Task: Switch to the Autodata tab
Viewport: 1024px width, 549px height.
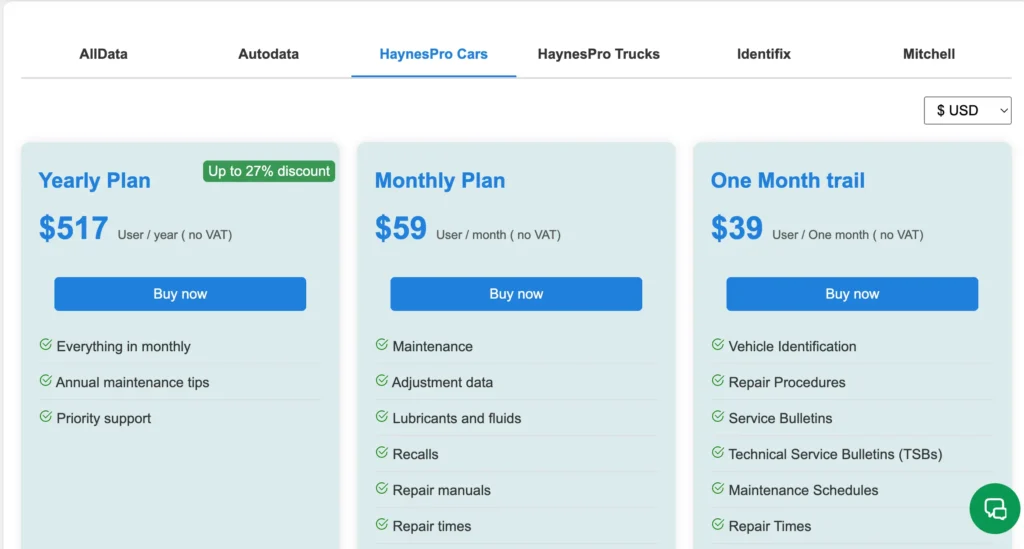Action: point(268,54)
